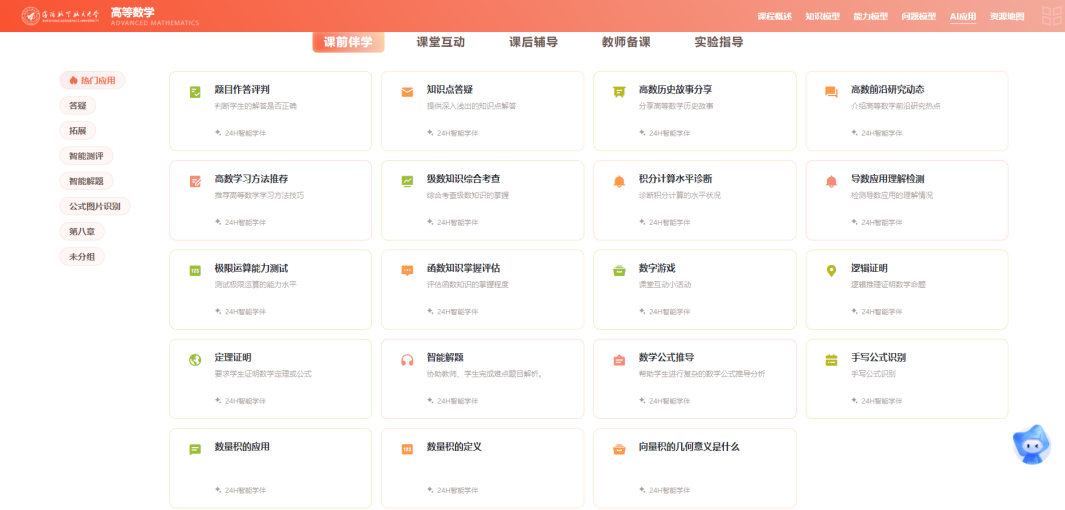Select the 拓展 category filter

click(77, 130)
